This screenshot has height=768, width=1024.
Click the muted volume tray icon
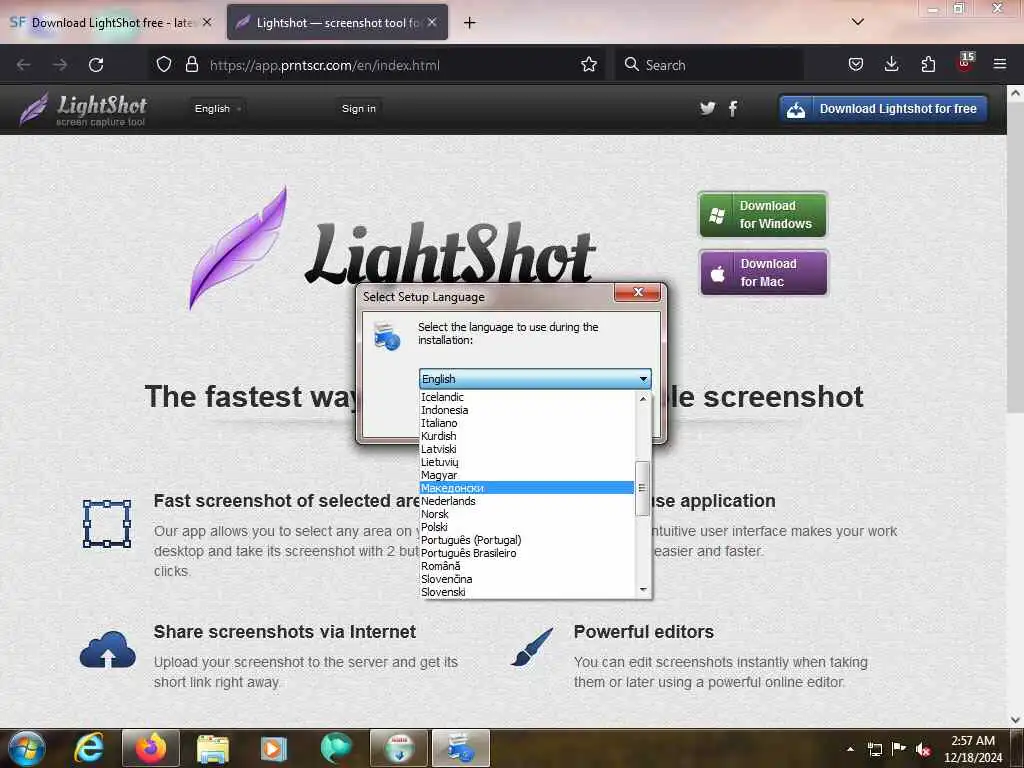point(923,749)
